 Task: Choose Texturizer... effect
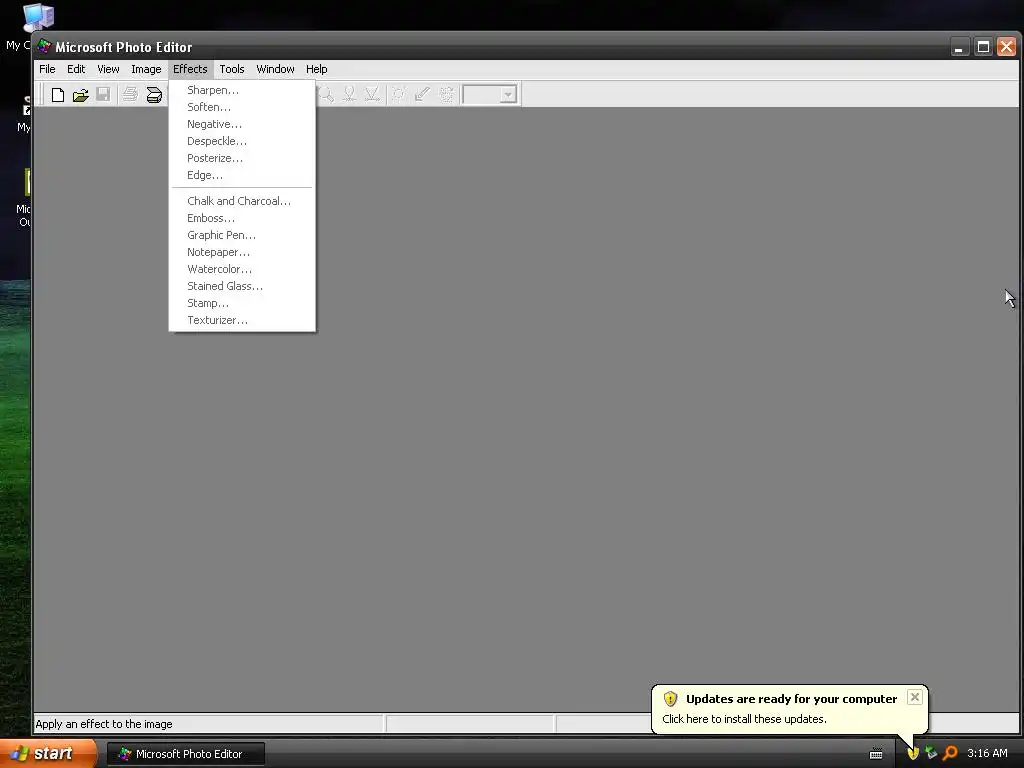(242, 320)
